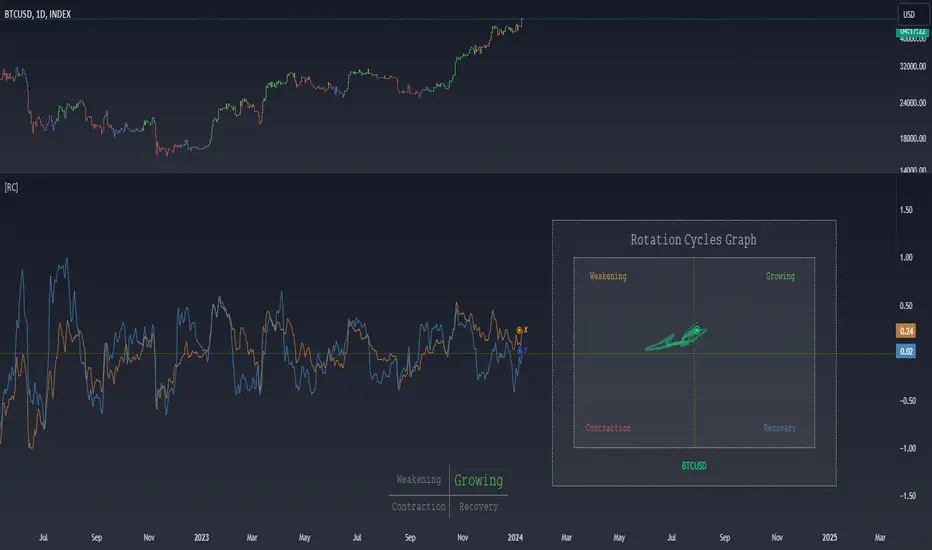
Task: Click 2023 on the time axis
Action: point(201,537)
